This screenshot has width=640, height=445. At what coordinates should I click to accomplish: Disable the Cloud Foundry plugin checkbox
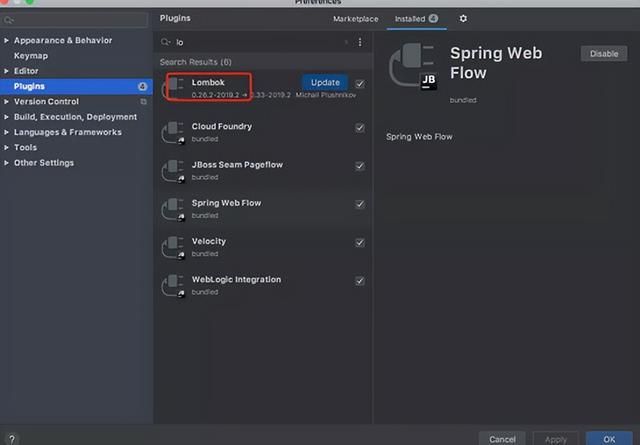[x=360, y=128]
